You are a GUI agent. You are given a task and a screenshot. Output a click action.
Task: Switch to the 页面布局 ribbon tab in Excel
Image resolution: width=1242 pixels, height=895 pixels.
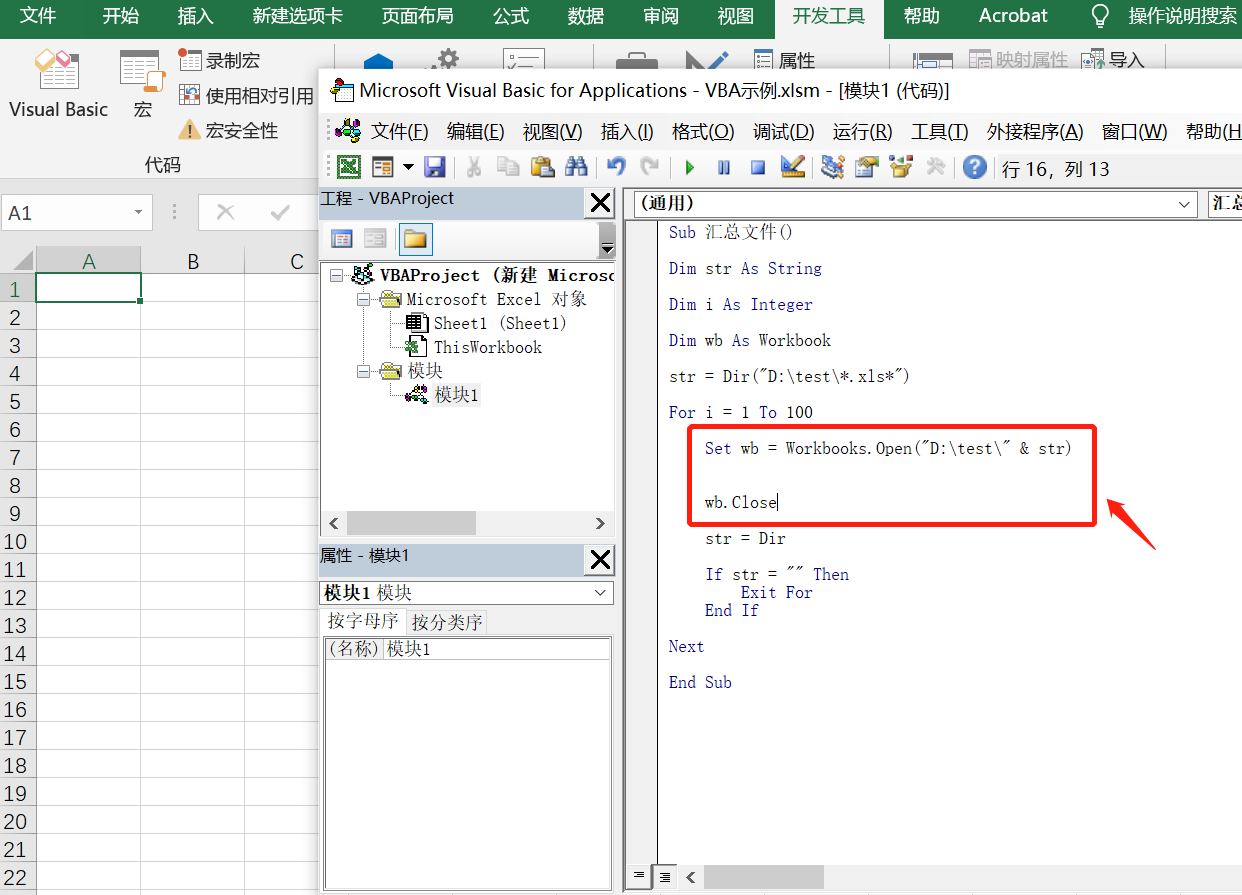pyautogui.click(x=417, y=16)
